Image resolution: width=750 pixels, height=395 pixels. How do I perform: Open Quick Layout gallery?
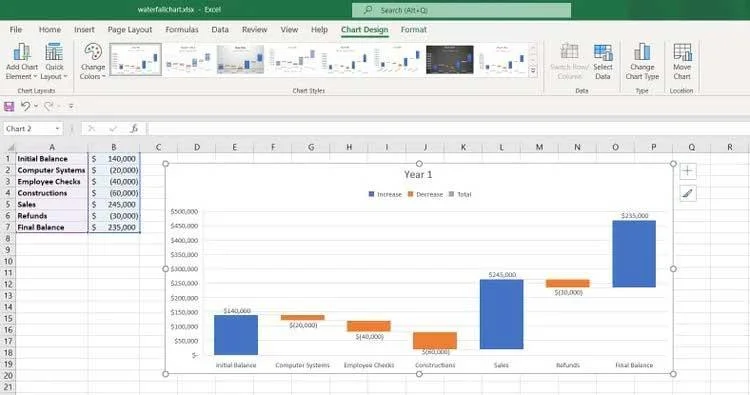(x=54, y=62)
